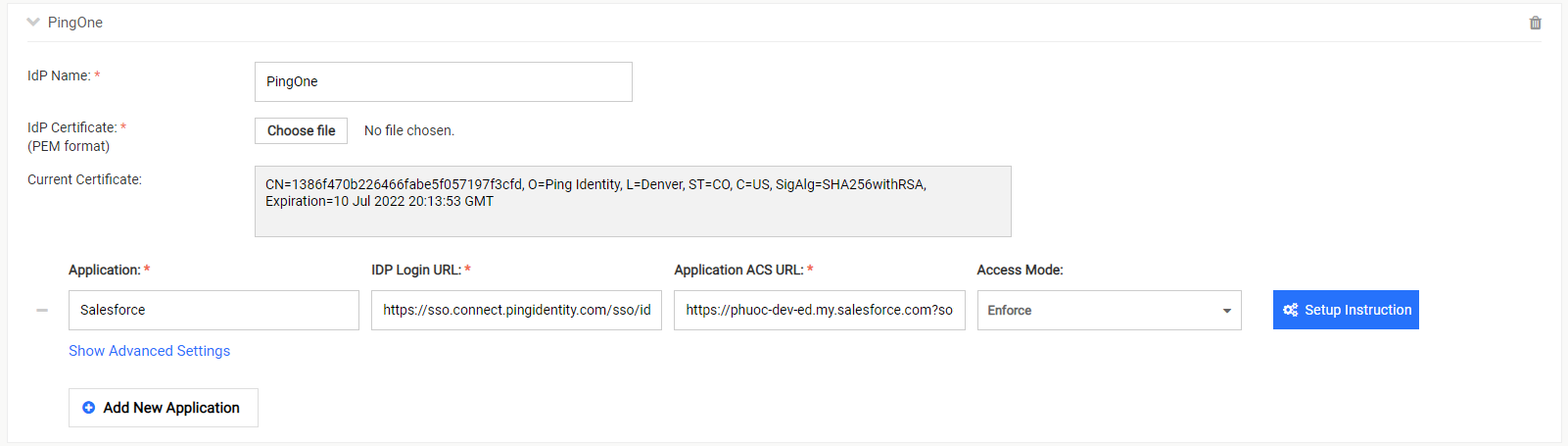This screenshot has width=1568, height=446.
Task: Edit the Application ACS URL field
Action: pyautogui.click(x=819, y=310)
